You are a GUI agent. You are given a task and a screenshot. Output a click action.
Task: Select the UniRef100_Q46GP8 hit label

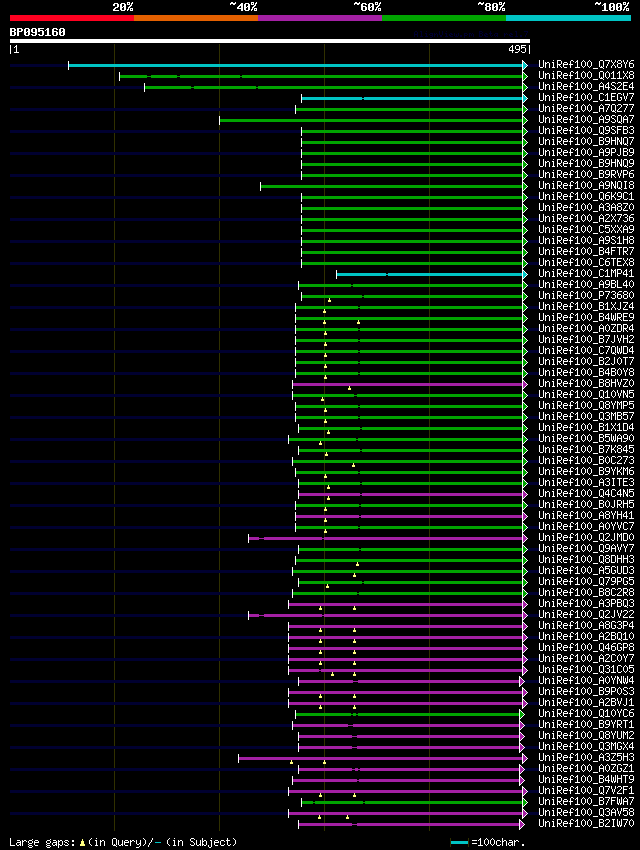(586, 647)
